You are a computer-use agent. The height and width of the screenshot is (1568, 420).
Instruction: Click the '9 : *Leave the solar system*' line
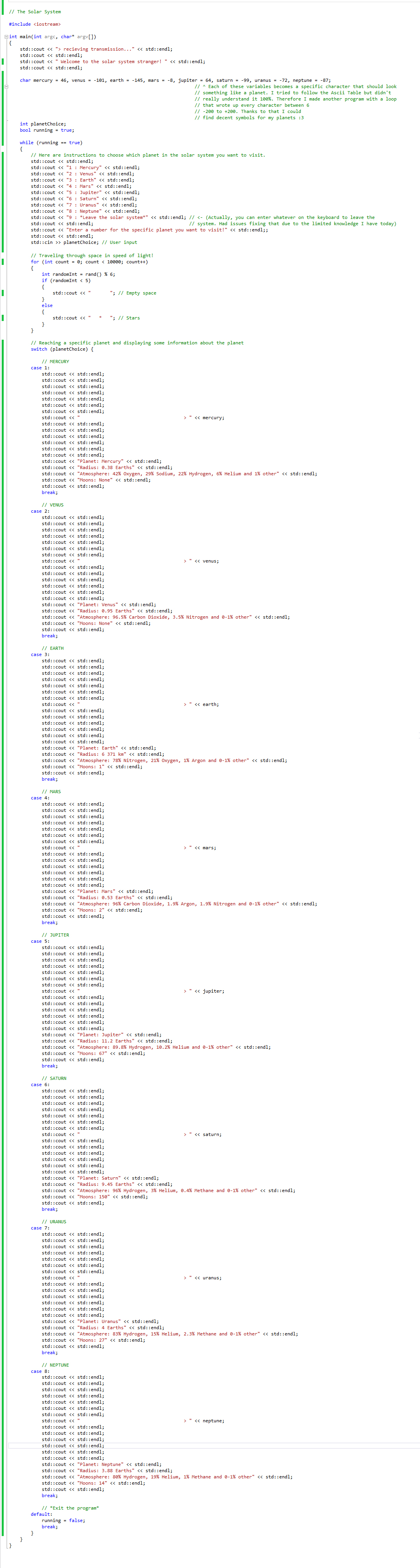[108, 217]
